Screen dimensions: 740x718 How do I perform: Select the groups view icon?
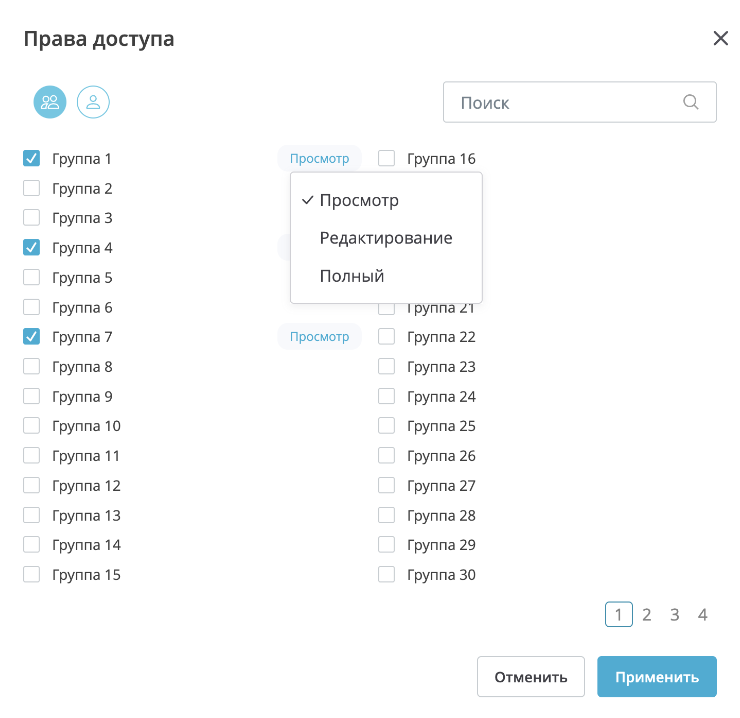(50, 102)
